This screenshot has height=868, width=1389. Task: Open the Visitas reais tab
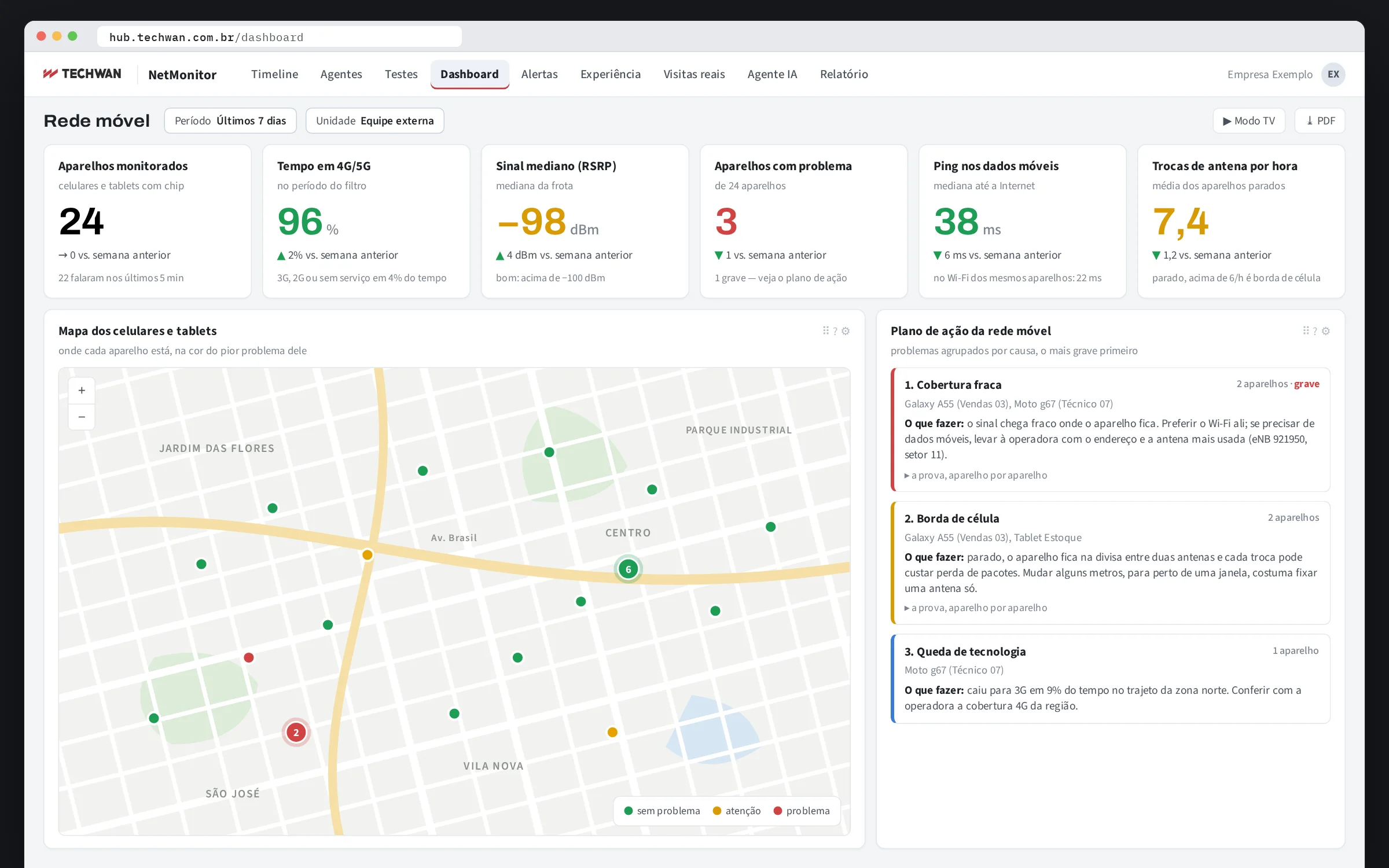pos(694,74)
